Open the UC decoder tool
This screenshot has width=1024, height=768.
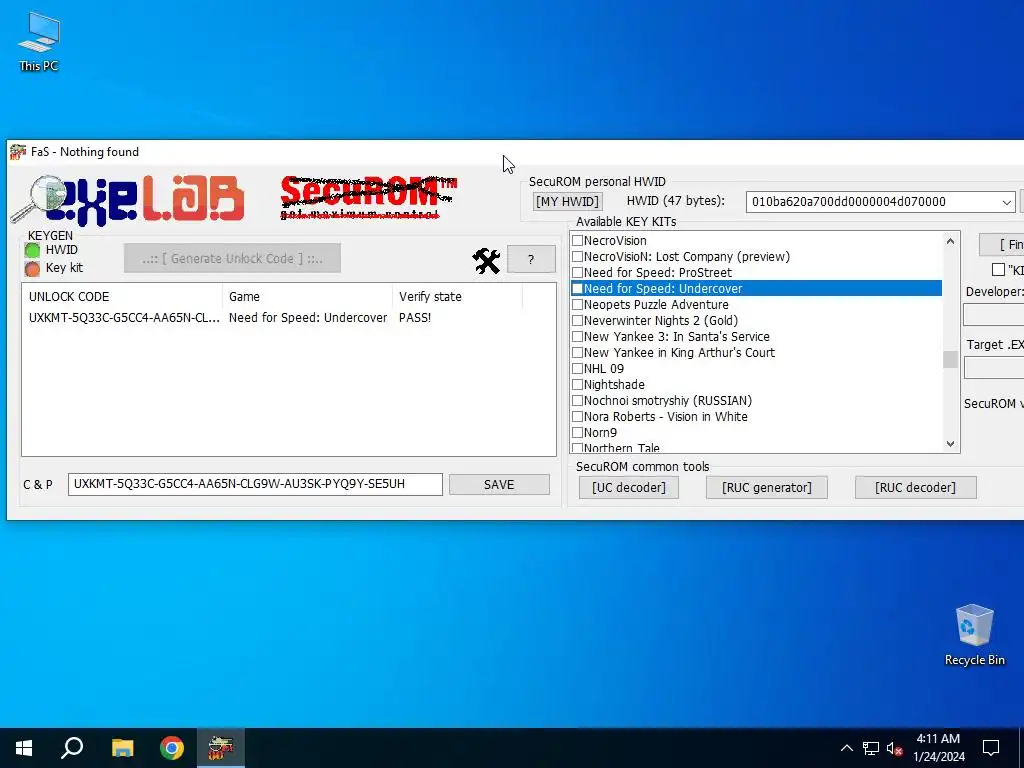(x=629, y=488)
